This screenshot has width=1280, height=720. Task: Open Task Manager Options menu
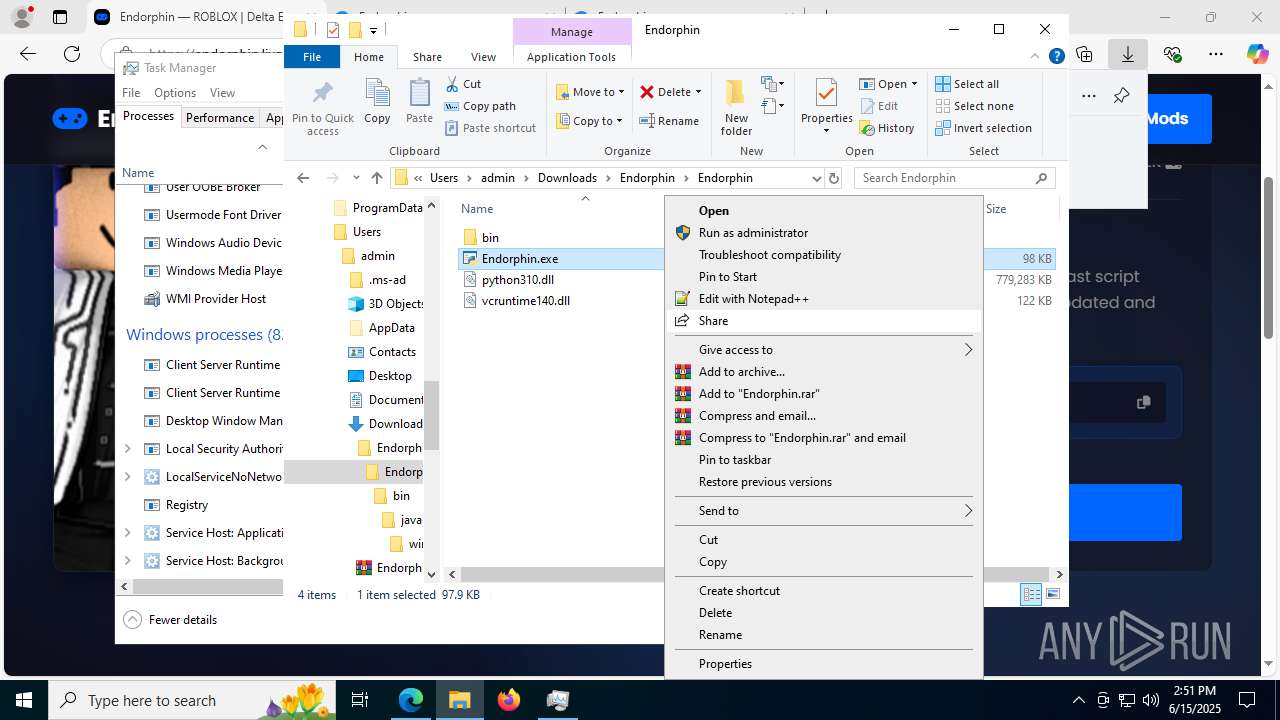point(175,93)
